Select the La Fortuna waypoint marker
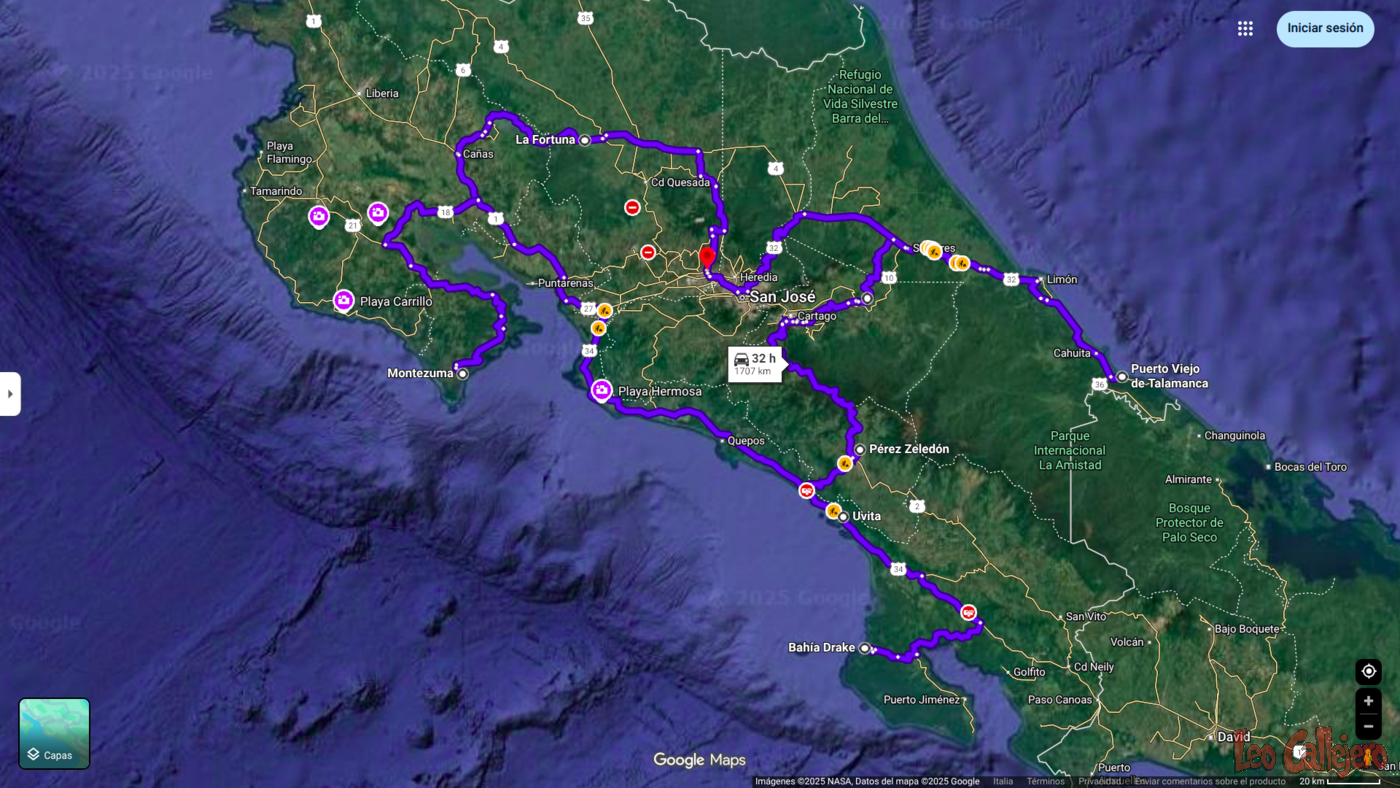Image resolution: width=1400 pixels, height=788 pixels. point(585,140)
